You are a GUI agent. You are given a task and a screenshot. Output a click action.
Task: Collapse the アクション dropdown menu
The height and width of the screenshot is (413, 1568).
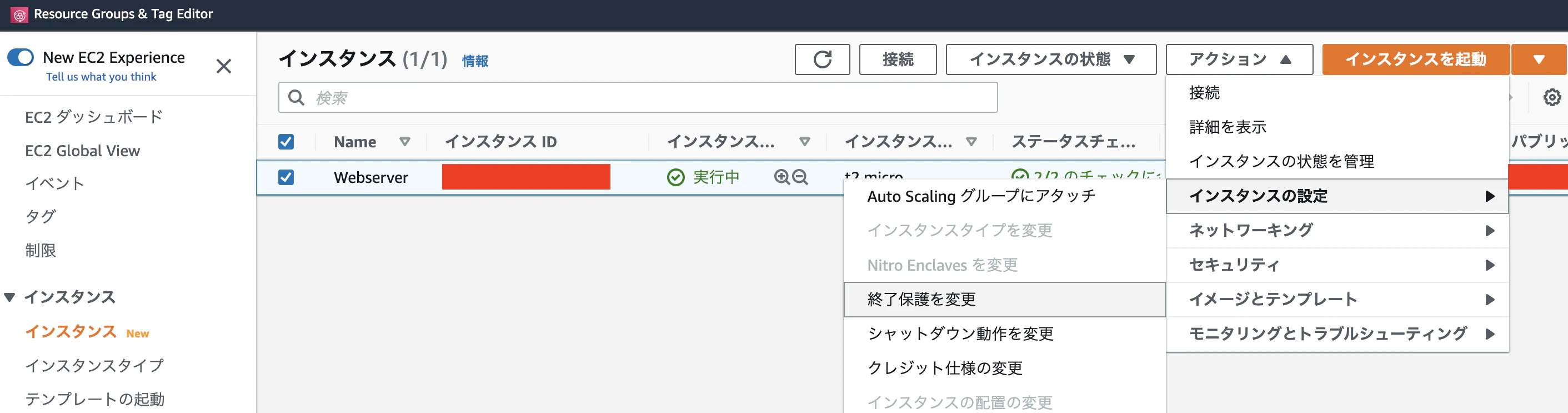coord(1239,59)
